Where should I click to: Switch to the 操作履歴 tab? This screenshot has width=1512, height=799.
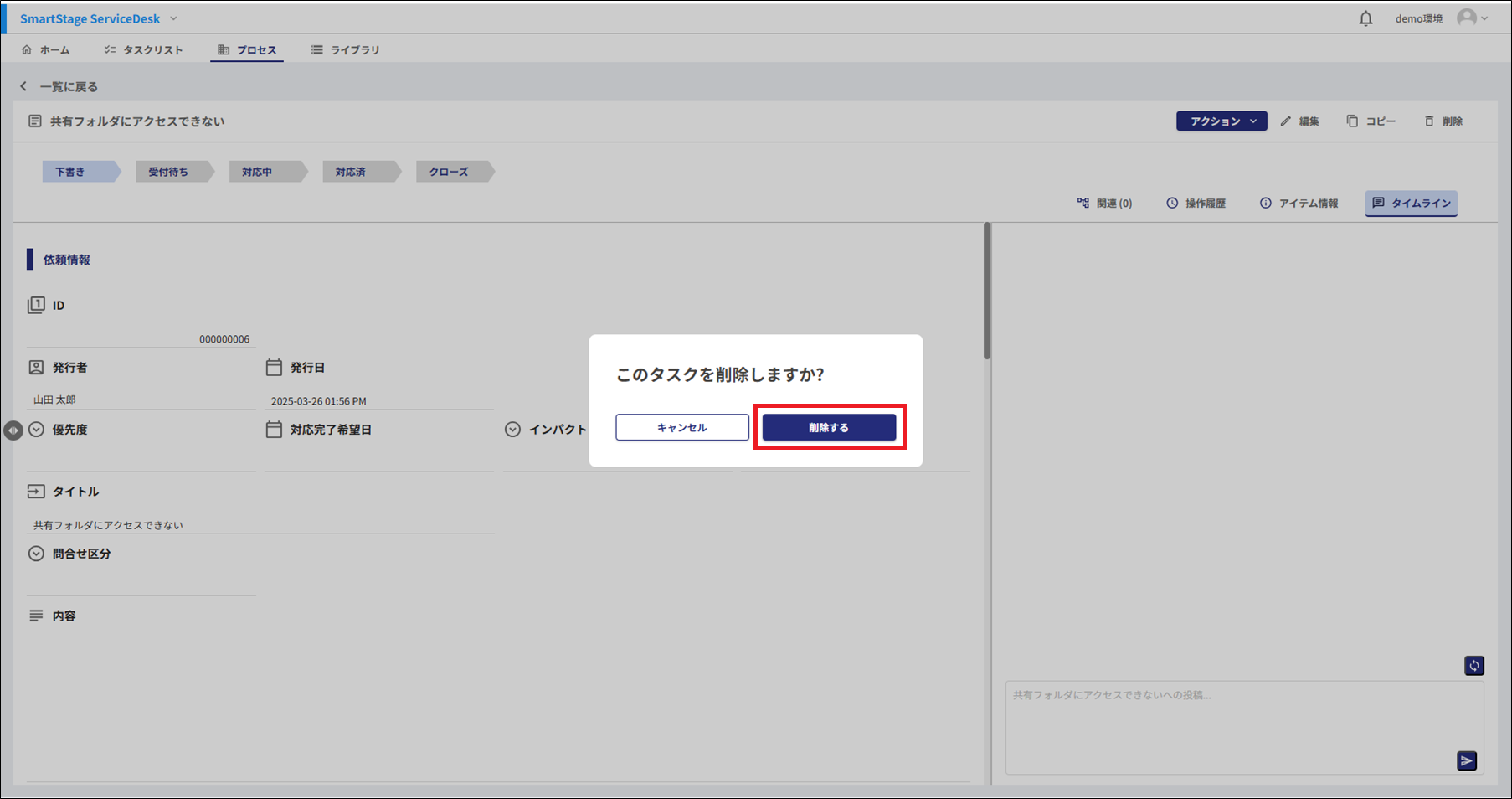(x=1196, y=204)
